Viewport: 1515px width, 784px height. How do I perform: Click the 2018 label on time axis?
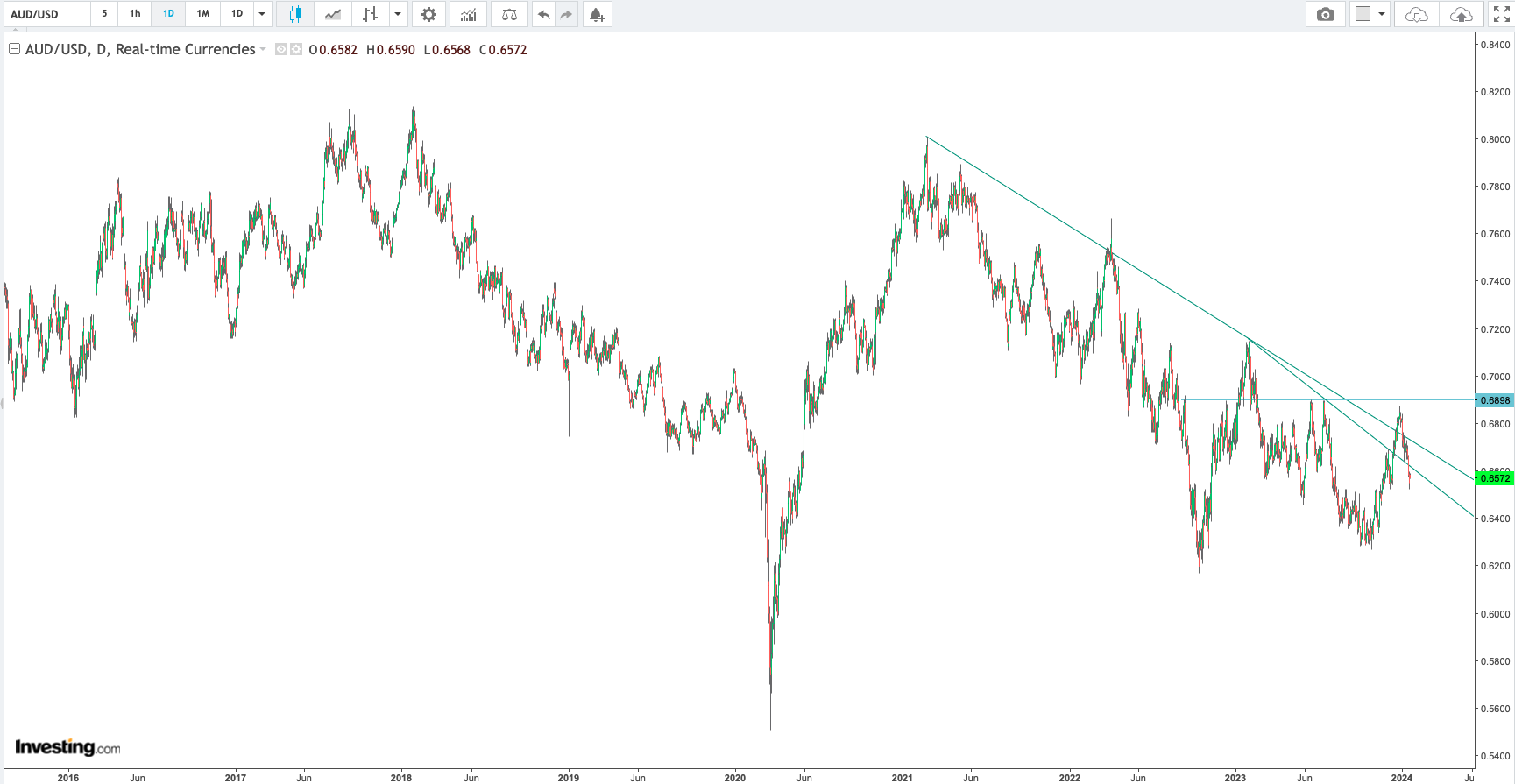point(401,778)
